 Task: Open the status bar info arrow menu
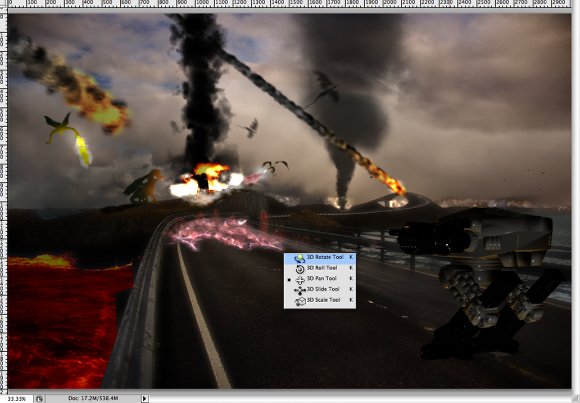(145, 399)
